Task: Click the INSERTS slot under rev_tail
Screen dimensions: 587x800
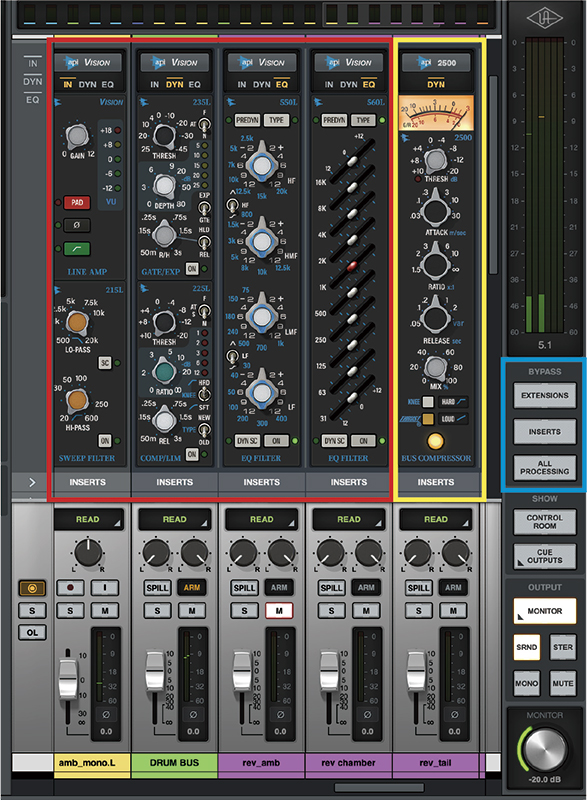Action: coord(436,482)
